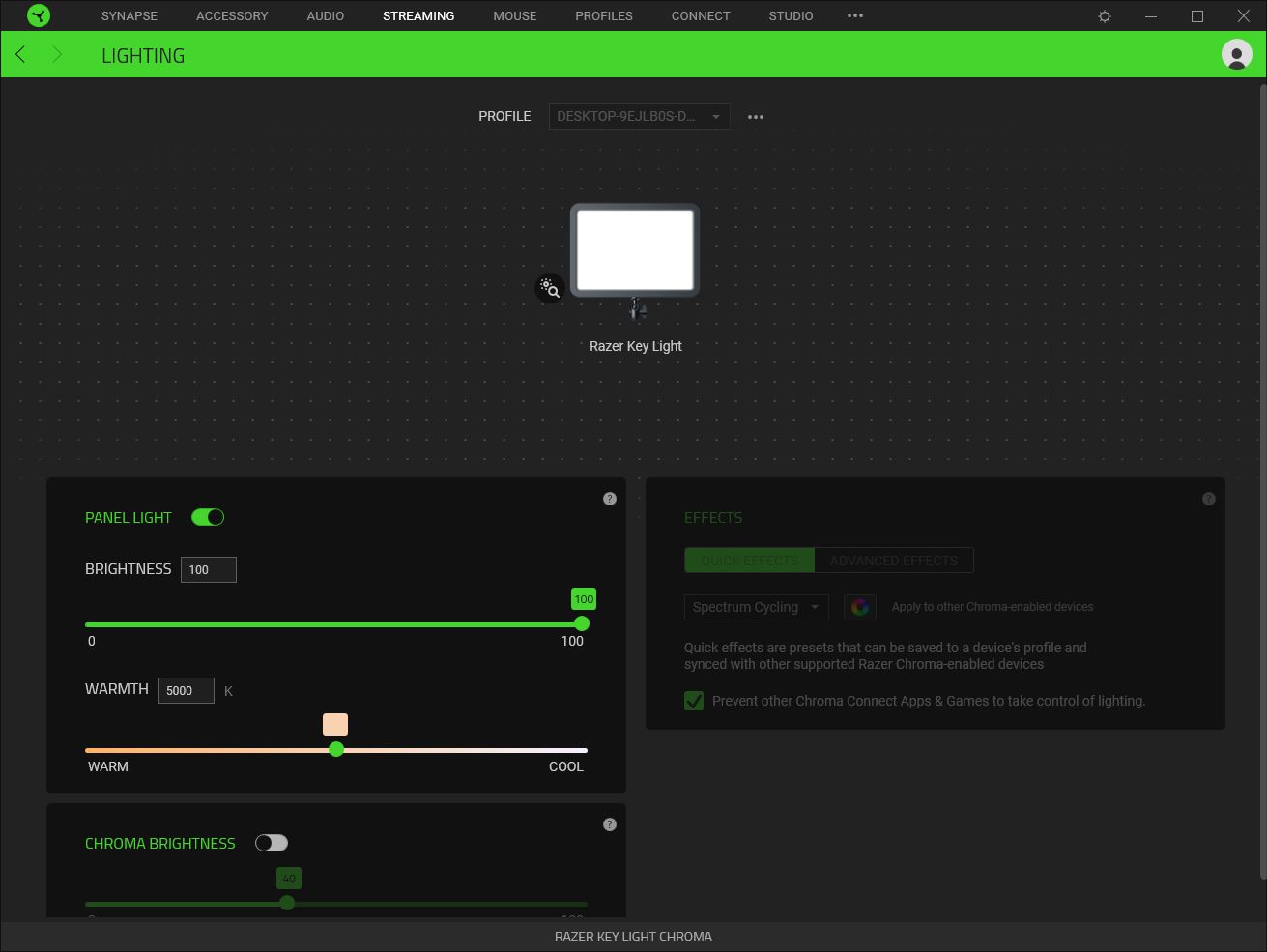The height and width of the screenshot is (952, 1267).
Task: Click the Razer Key Light caption
Action: pyautogui.click(x=636, y=346)
